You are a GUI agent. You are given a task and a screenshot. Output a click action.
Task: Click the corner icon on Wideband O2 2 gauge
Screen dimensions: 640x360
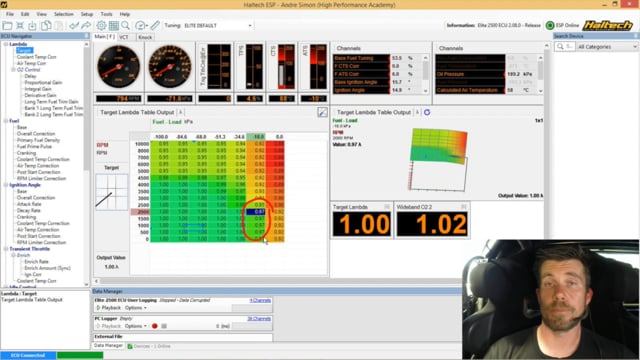tap(464, 207)
